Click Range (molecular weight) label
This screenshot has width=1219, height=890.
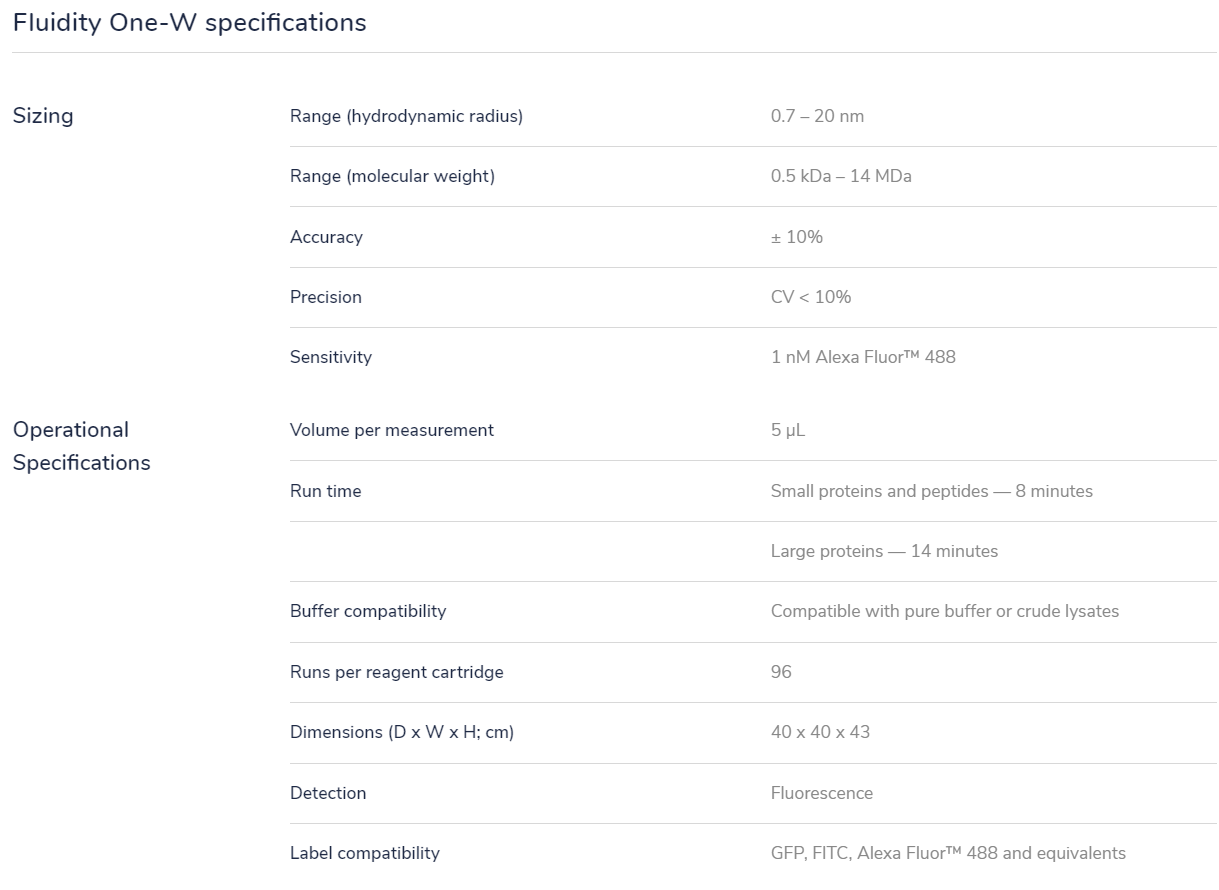[392, 176]
